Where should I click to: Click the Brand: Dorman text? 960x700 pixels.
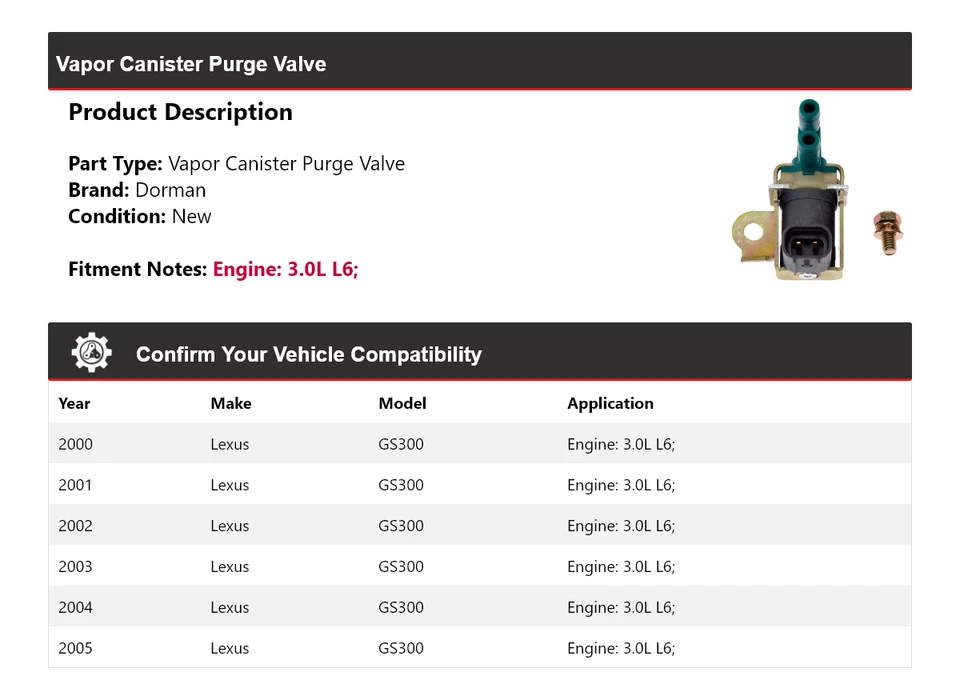pyautogui.click(x=137, y=190)
